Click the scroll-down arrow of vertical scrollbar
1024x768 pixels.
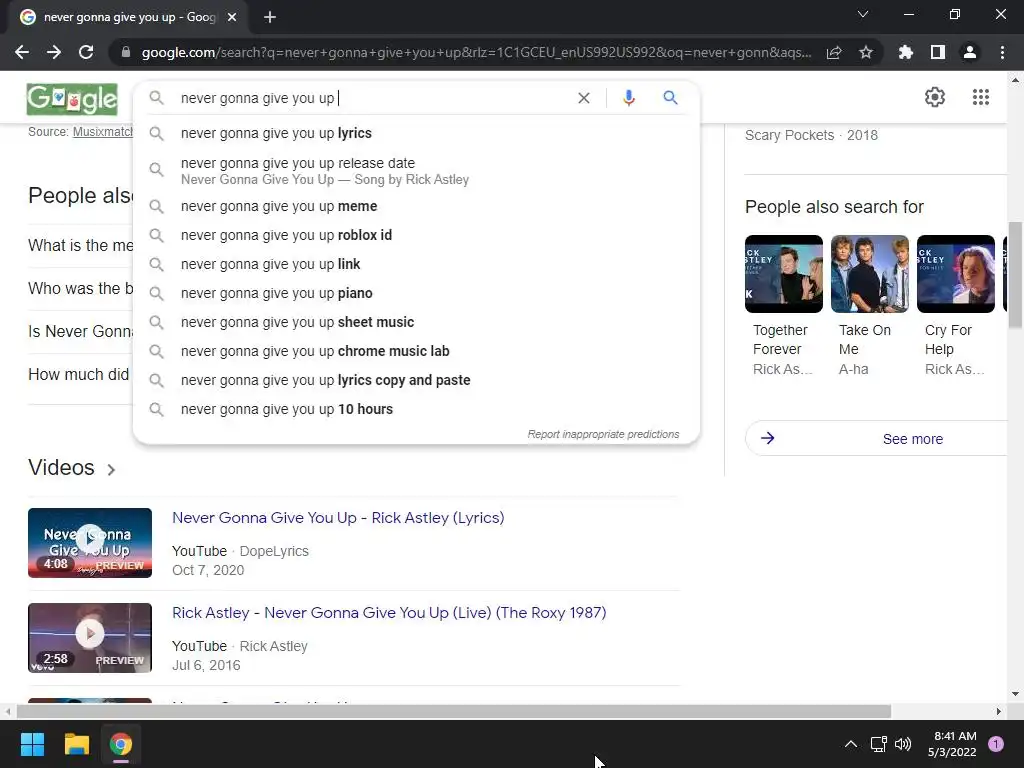(x=1015, y=694)
